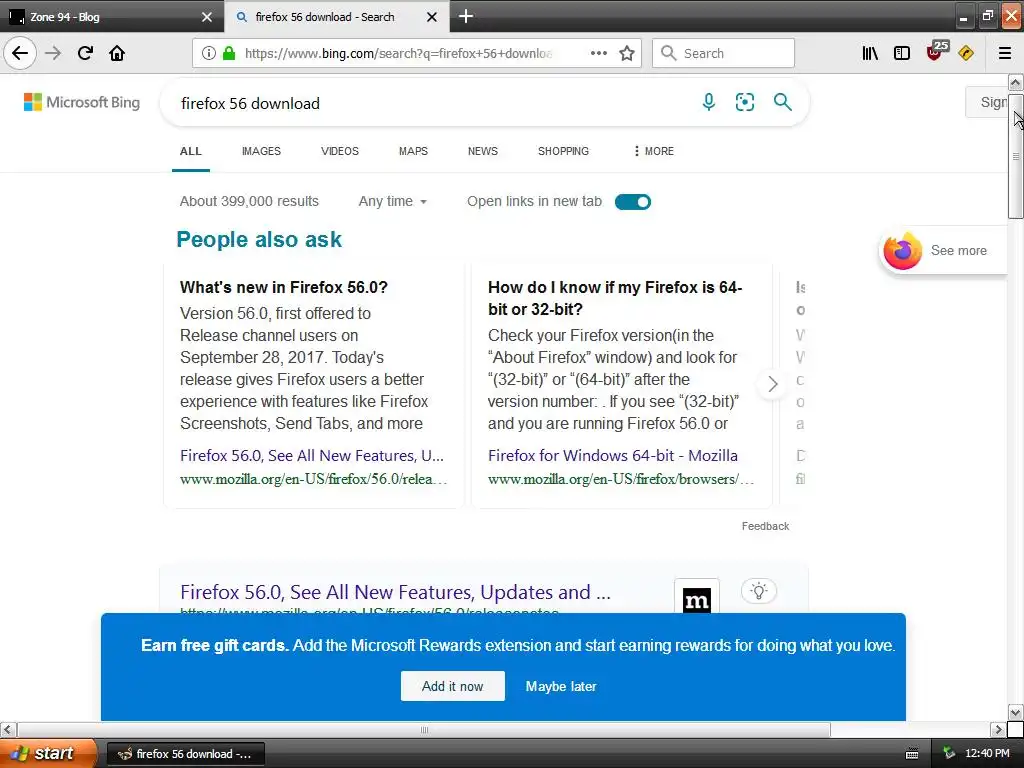Screen dimensions: 1024x768
Task: Open the Windows start button
Action: tap(48, 753)
